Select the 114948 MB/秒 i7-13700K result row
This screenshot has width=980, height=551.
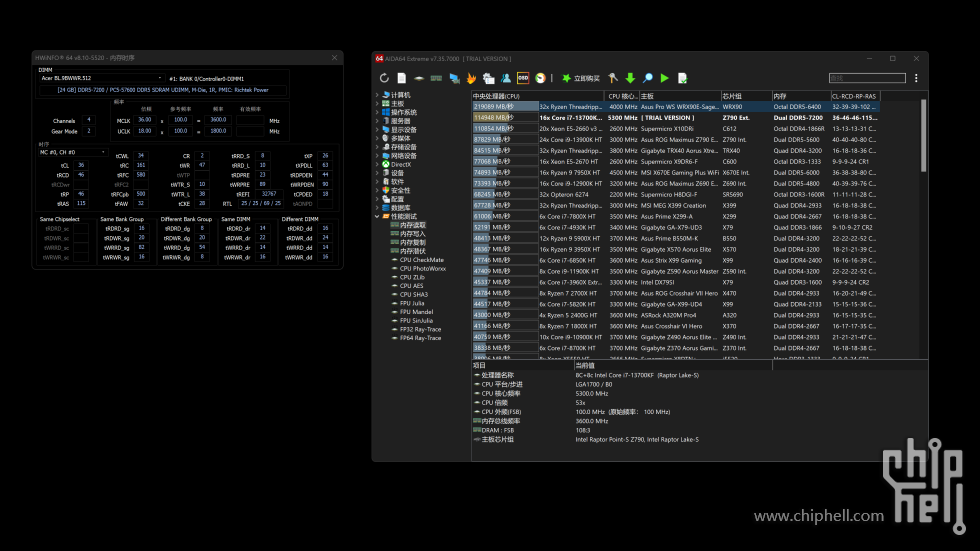(675, 117)
